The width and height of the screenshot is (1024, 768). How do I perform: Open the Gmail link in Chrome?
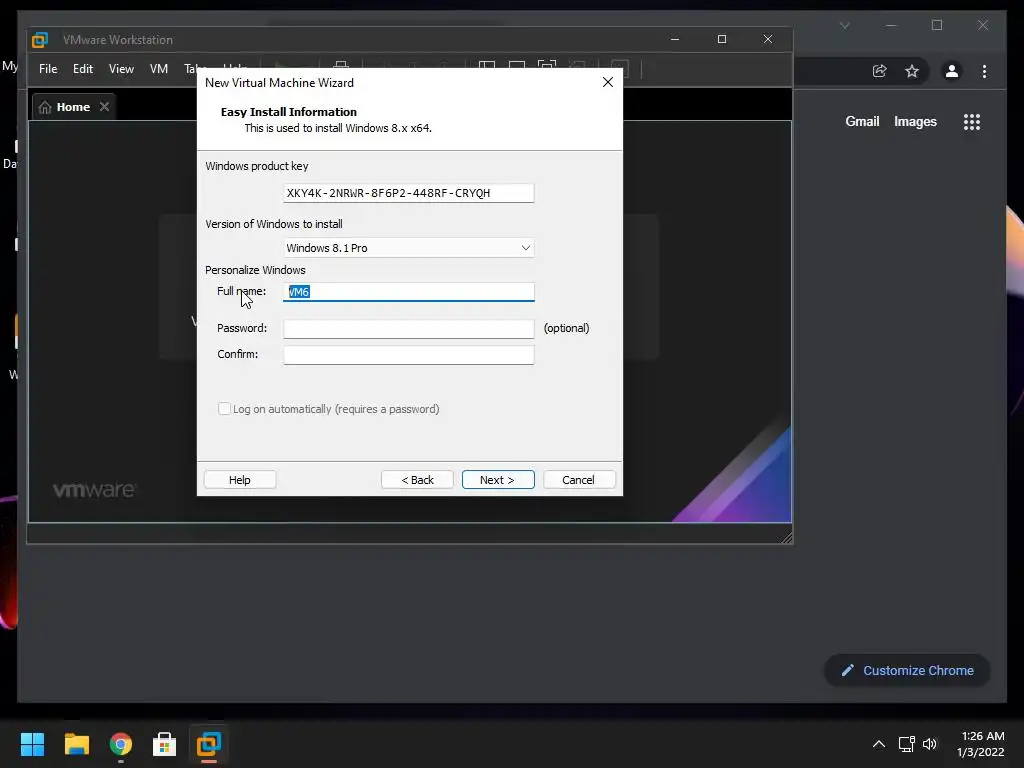tap(862, 121)
